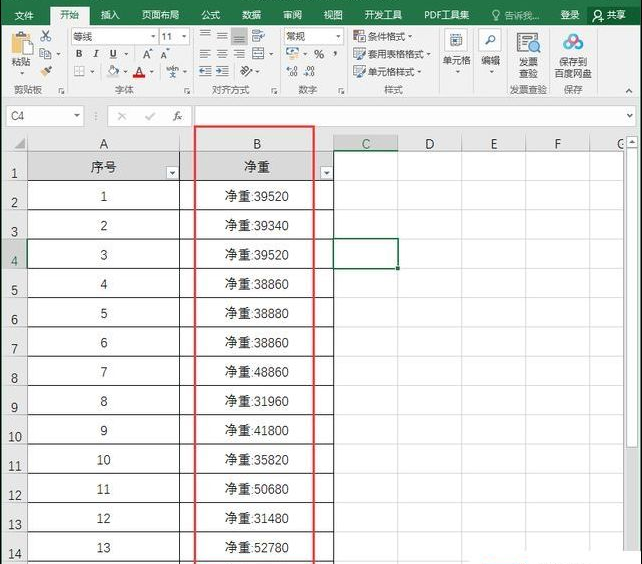This screenshot has width=642, height=564.
Task: Click the percent style icon
Action: click(318, 54)
